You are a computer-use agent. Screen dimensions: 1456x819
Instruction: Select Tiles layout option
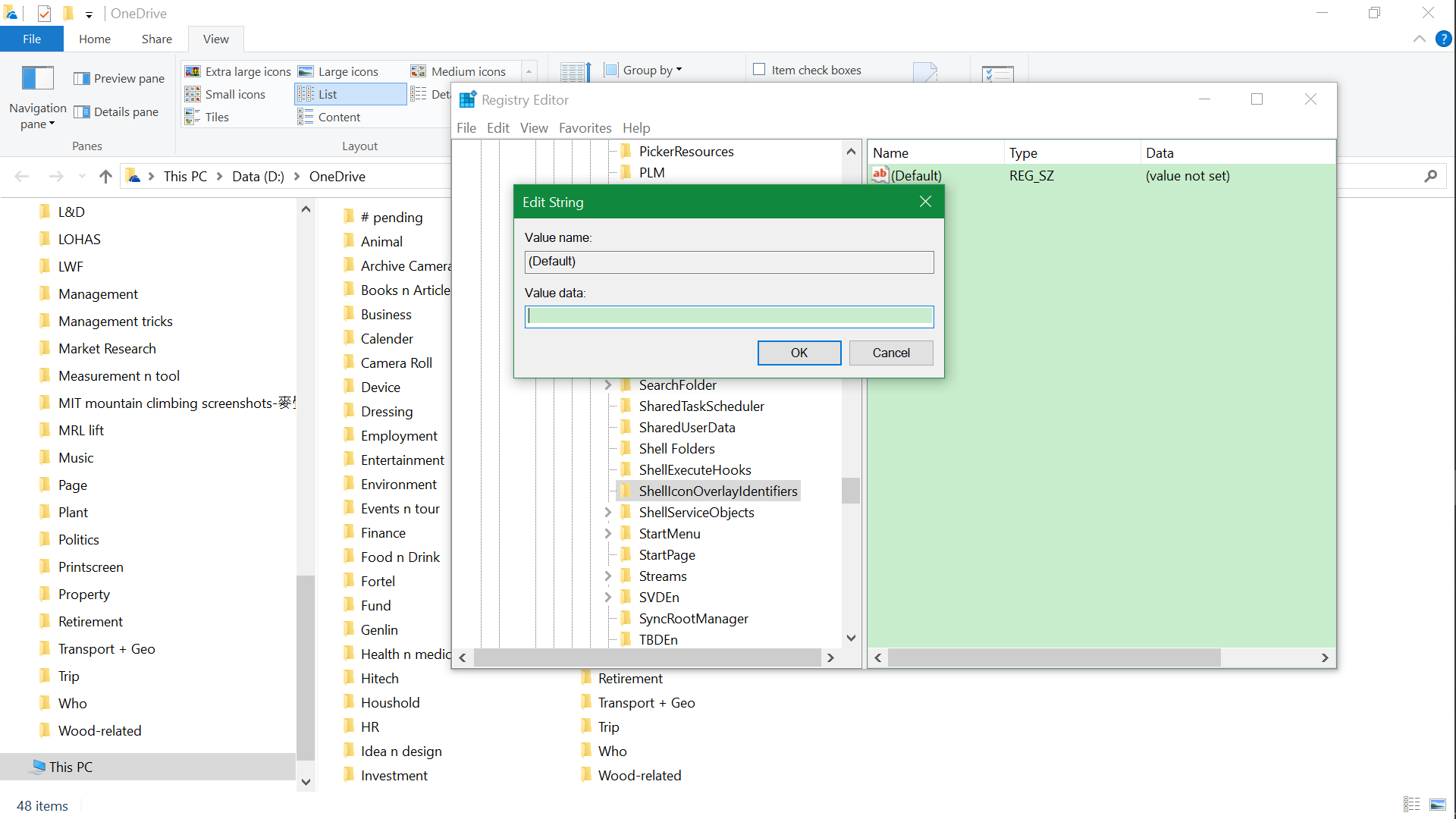[207, 117]
